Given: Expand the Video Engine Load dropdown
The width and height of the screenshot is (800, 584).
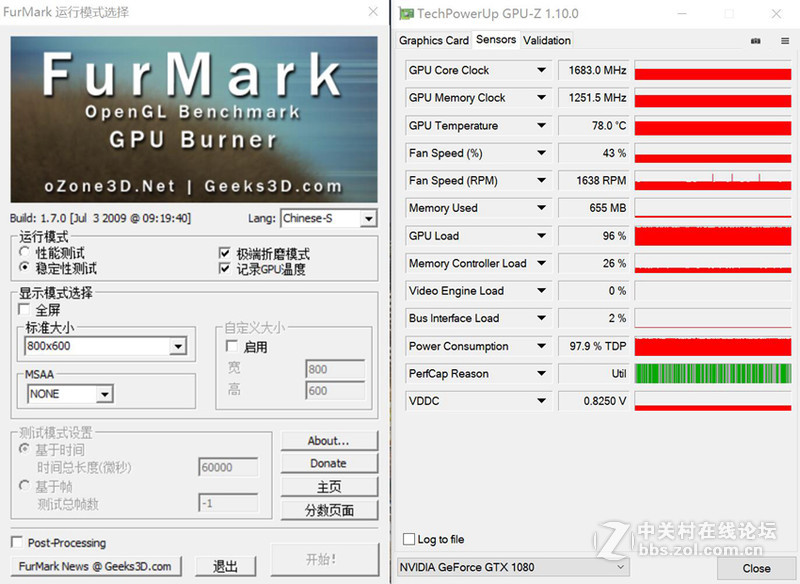Looking at the screenshot, I should point(541,291).
